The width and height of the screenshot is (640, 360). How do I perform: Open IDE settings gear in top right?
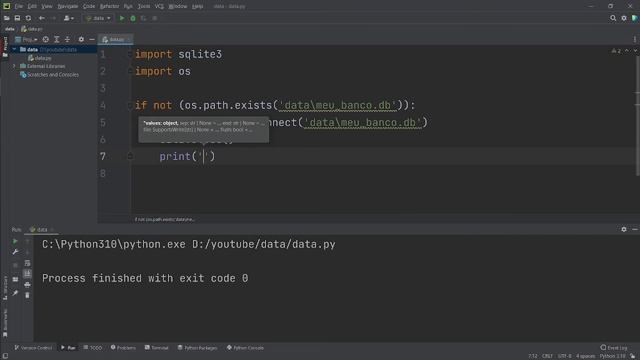click(624, 18)
